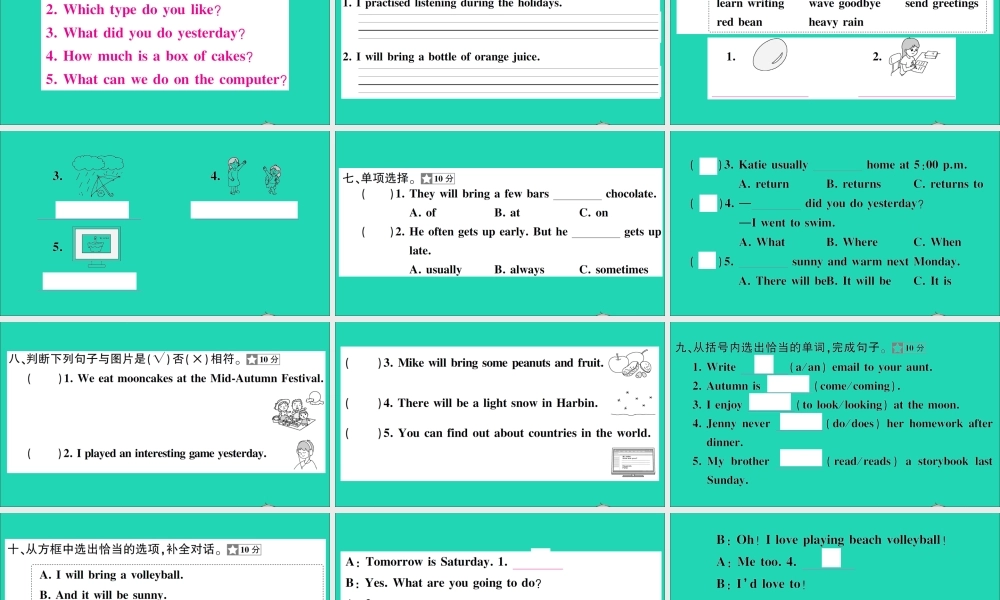This screenshot has height=600, width=1000.
Task: Click the blank box after 'I enjoy'
Action: click(x=770, y=402)
